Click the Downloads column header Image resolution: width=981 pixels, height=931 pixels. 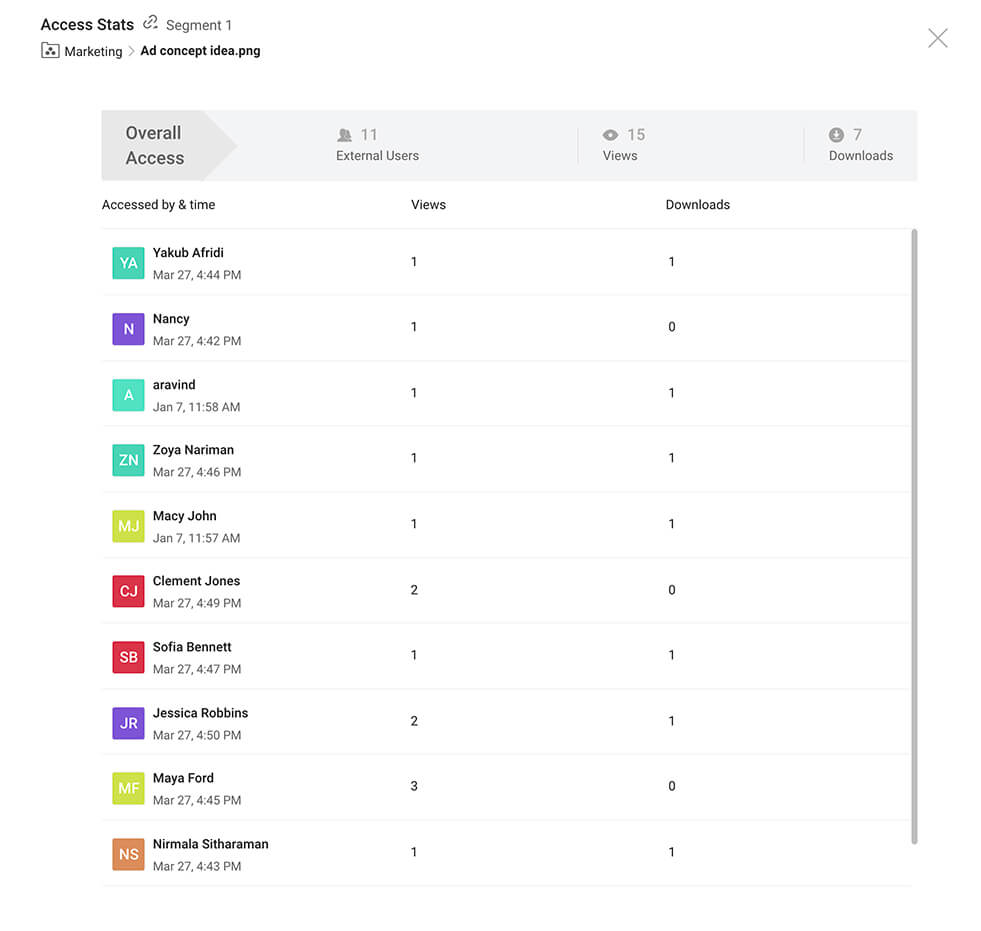[698, 205]
